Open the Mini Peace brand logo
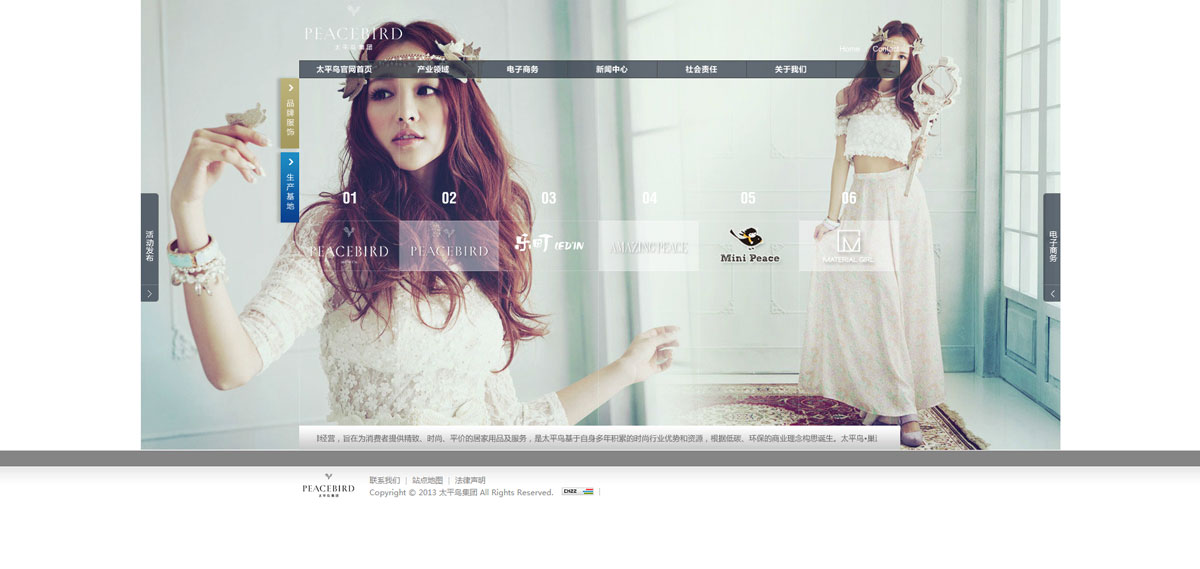Image resolution: width=1200 pixels, height=569 pixels. 749,245
